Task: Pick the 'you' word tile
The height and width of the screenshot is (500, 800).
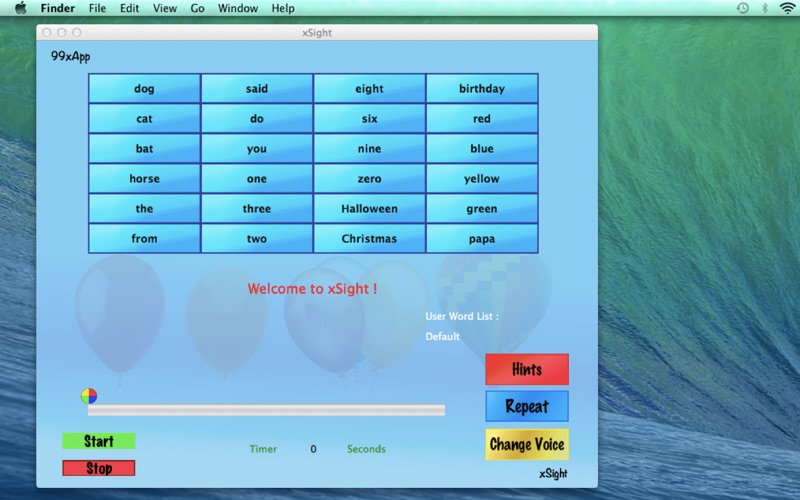Action: click(x=257, y=148)
